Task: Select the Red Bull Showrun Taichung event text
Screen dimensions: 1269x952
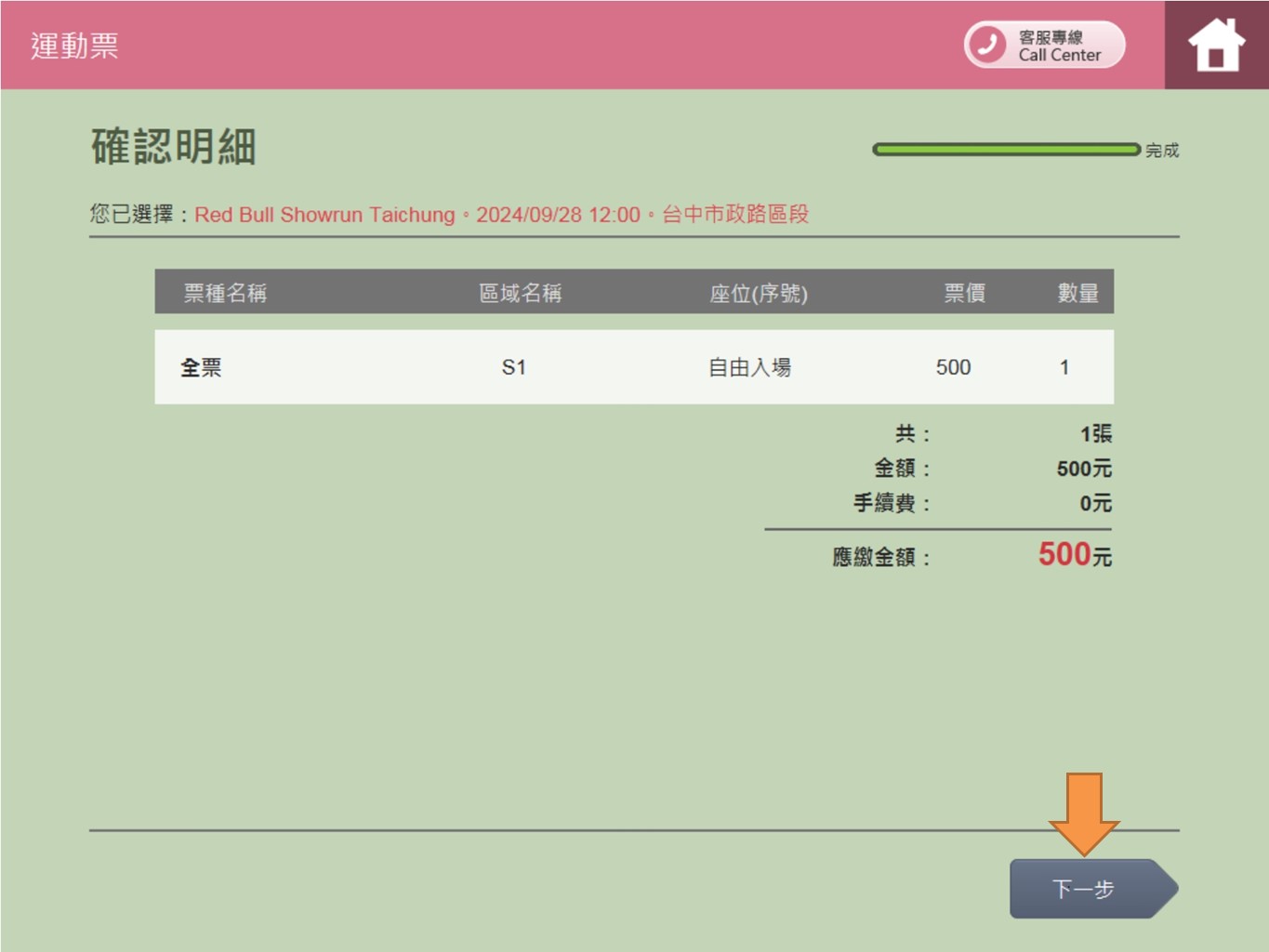Action: 324,215
